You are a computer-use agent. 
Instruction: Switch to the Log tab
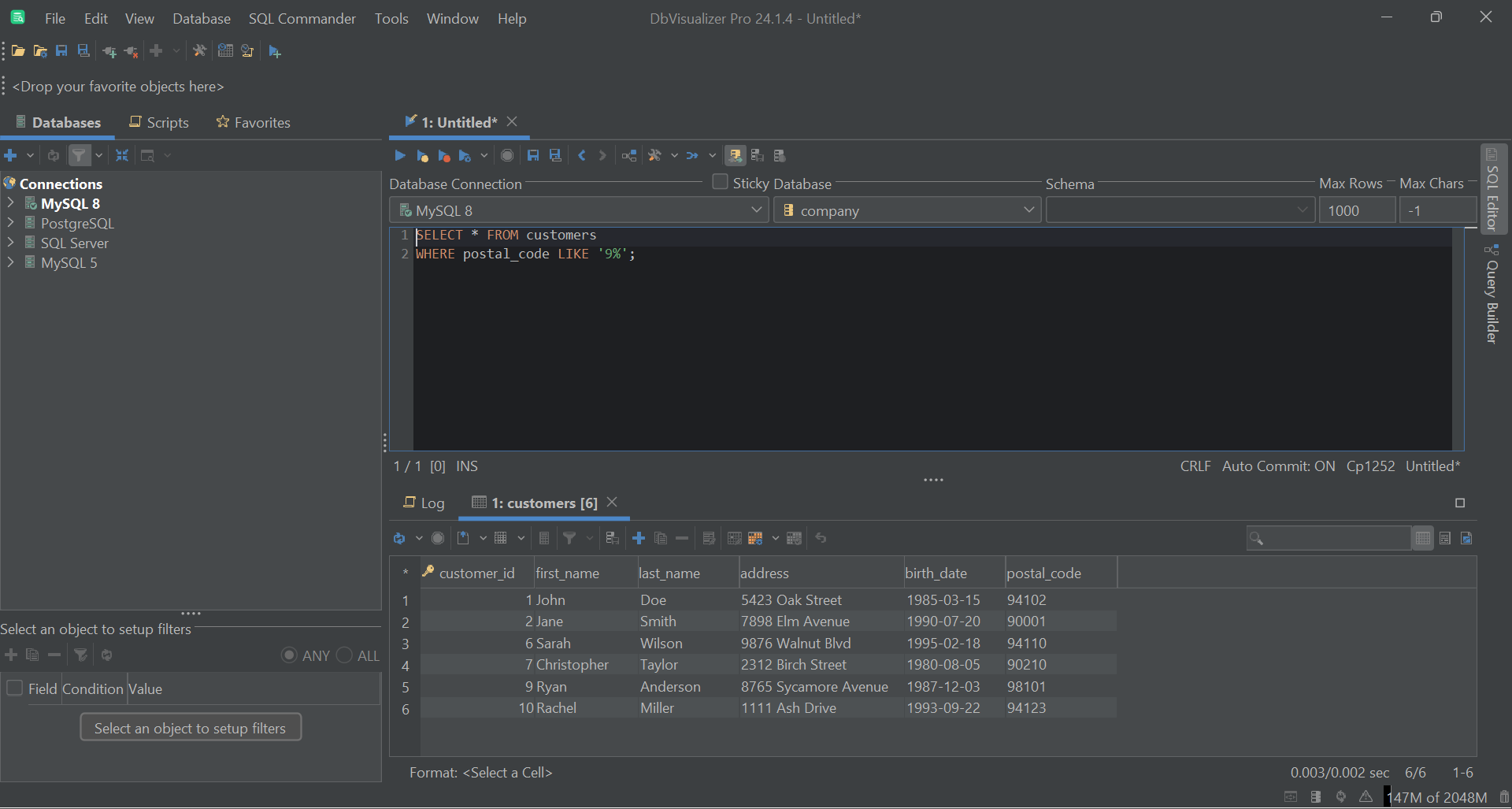[431, 503]
